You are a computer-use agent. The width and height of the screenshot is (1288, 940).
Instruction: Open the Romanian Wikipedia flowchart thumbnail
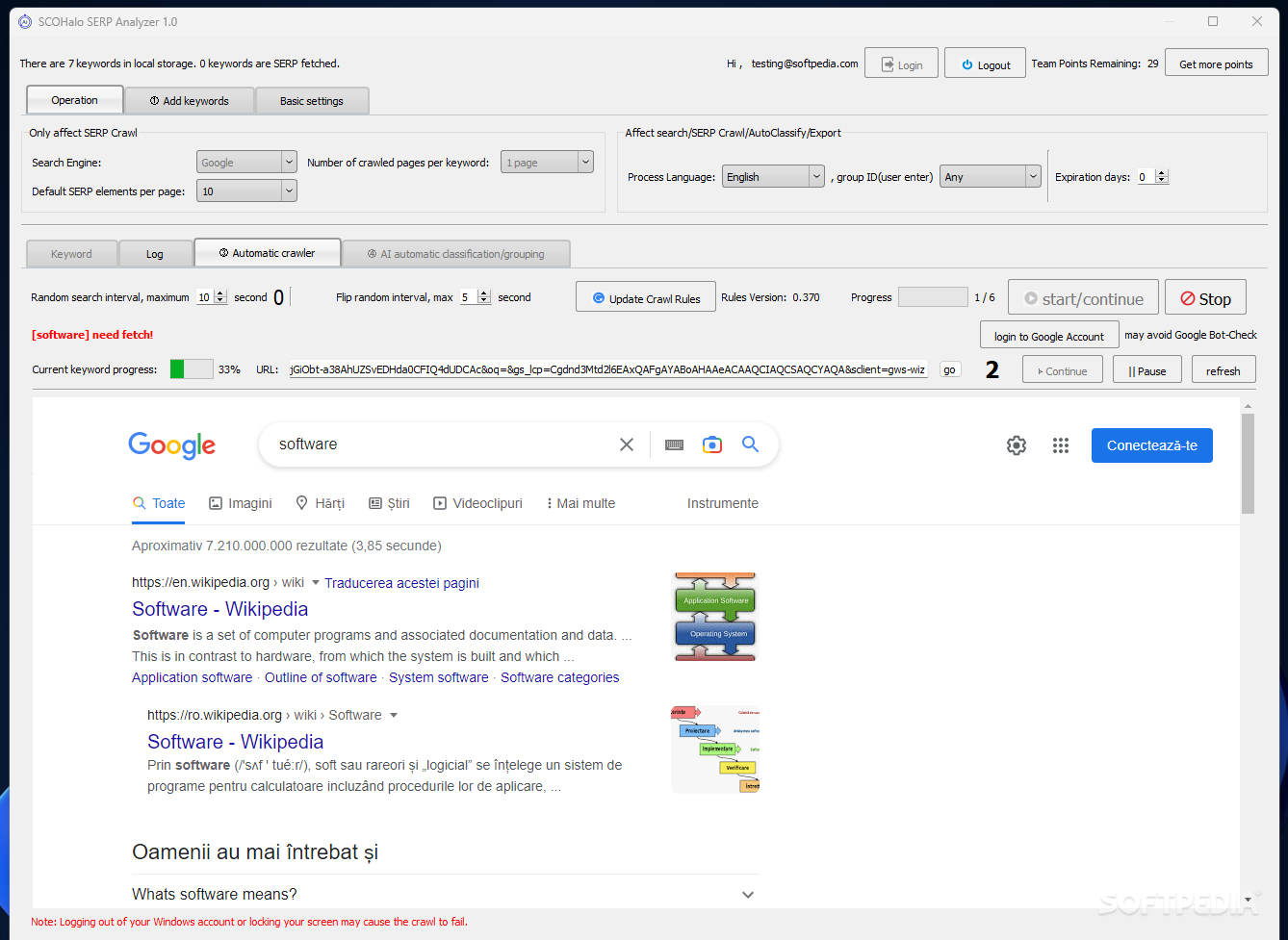715,749
